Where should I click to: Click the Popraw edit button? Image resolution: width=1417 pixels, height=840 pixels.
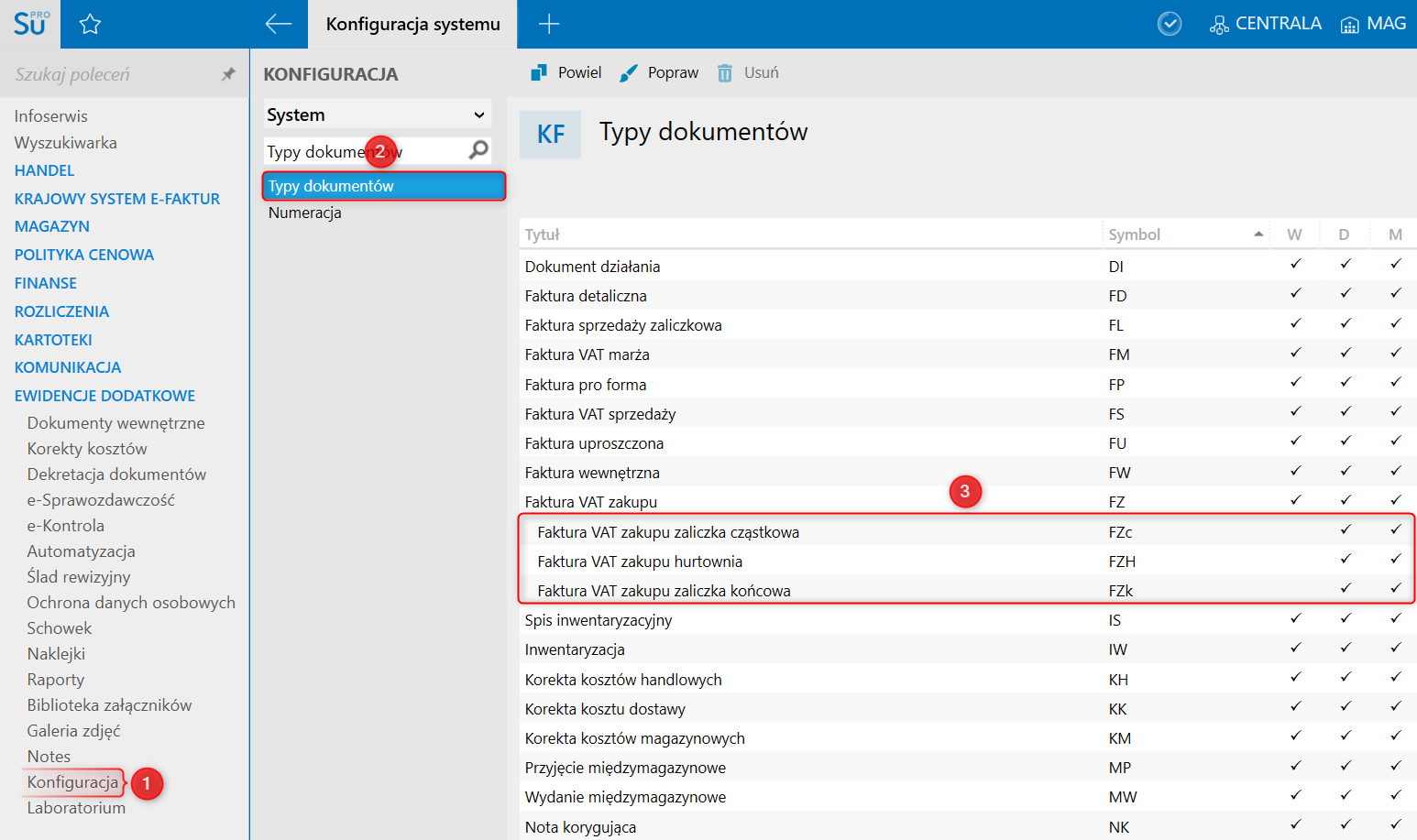coord(659,72)
